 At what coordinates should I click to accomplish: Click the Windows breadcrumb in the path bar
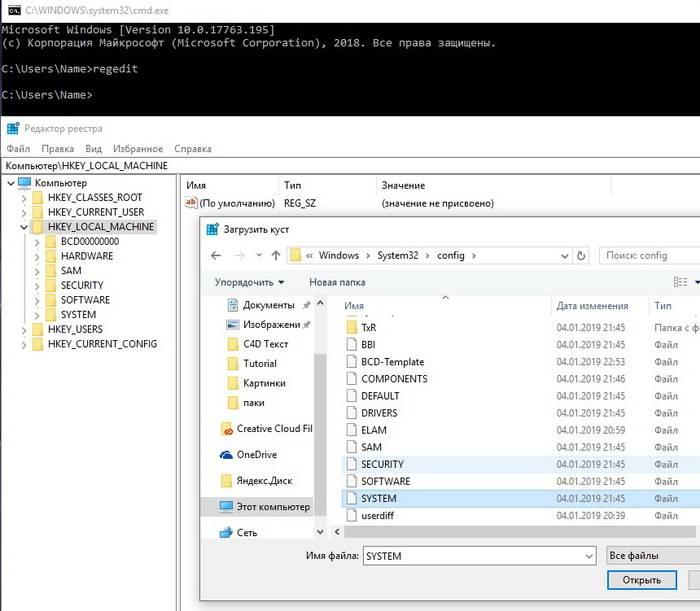[338, 256]
